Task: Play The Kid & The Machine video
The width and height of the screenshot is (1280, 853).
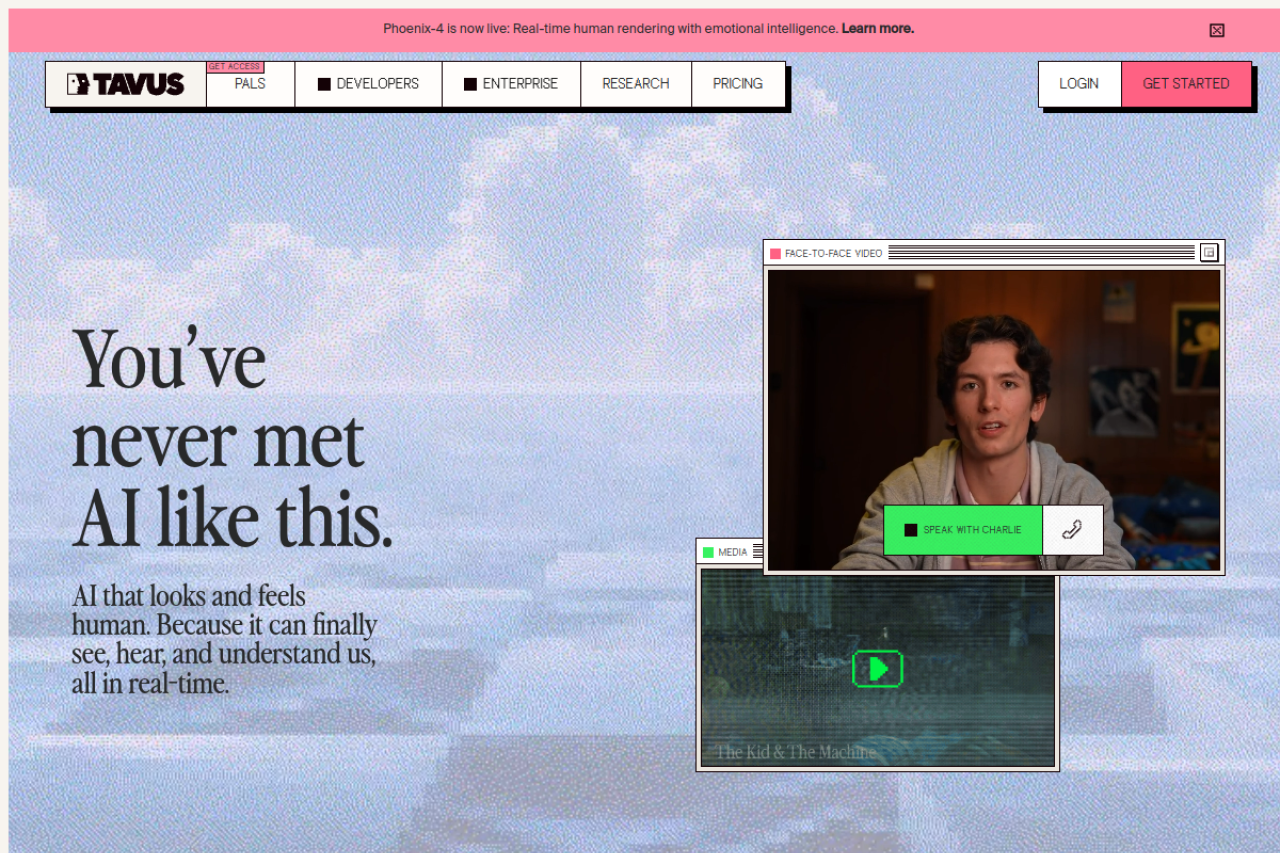Action: click(877, 669)
